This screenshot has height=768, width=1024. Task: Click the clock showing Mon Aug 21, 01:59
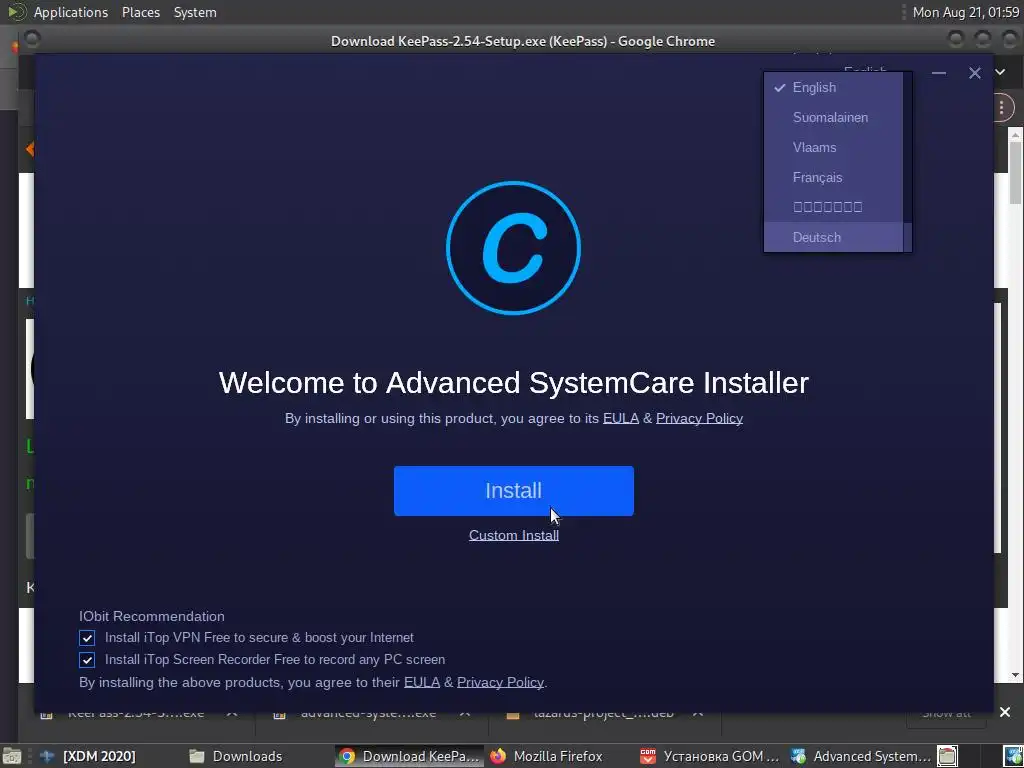coord(965,12)
